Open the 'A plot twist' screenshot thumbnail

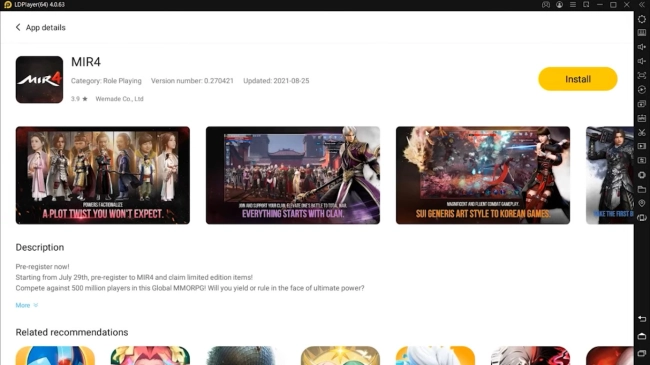(x=103, y=175)
